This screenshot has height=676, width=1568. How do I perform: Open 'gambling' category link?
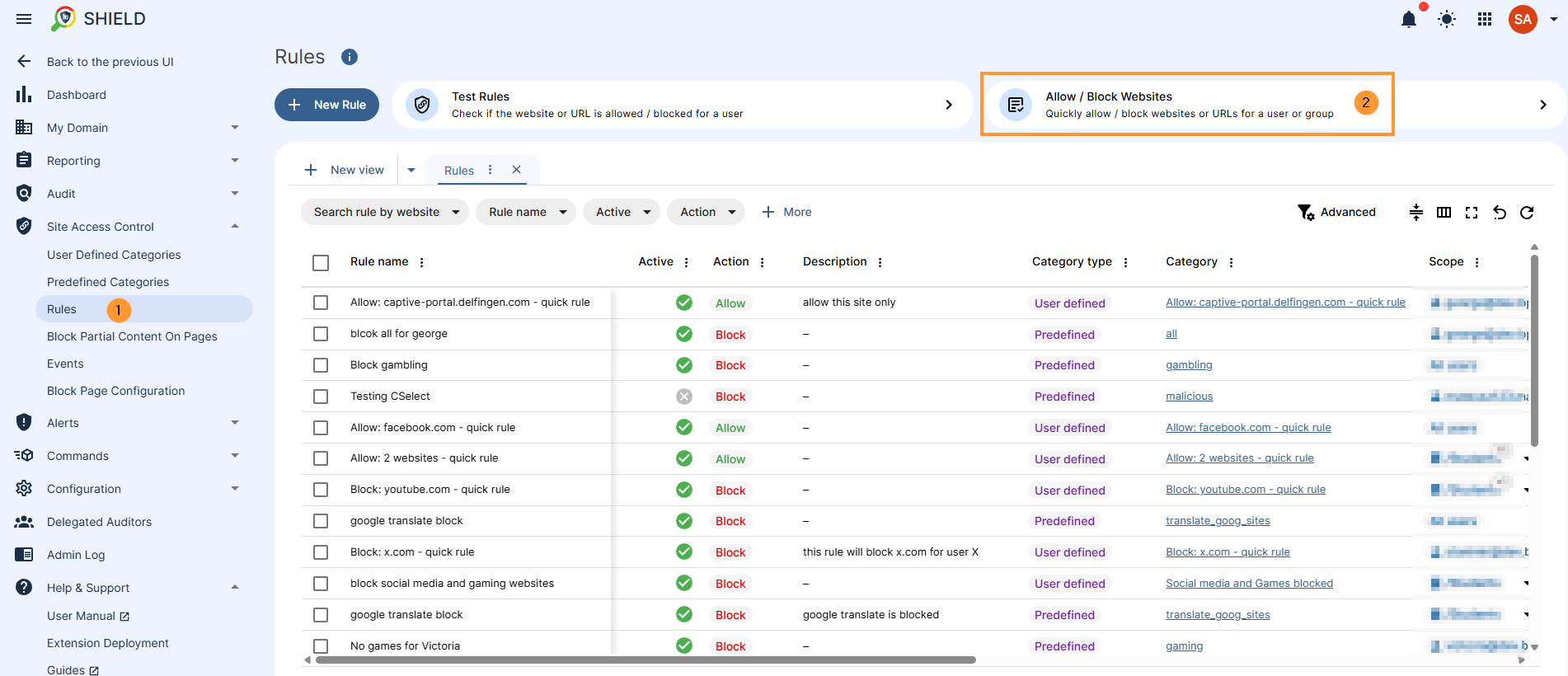(x=1189, y=365)
